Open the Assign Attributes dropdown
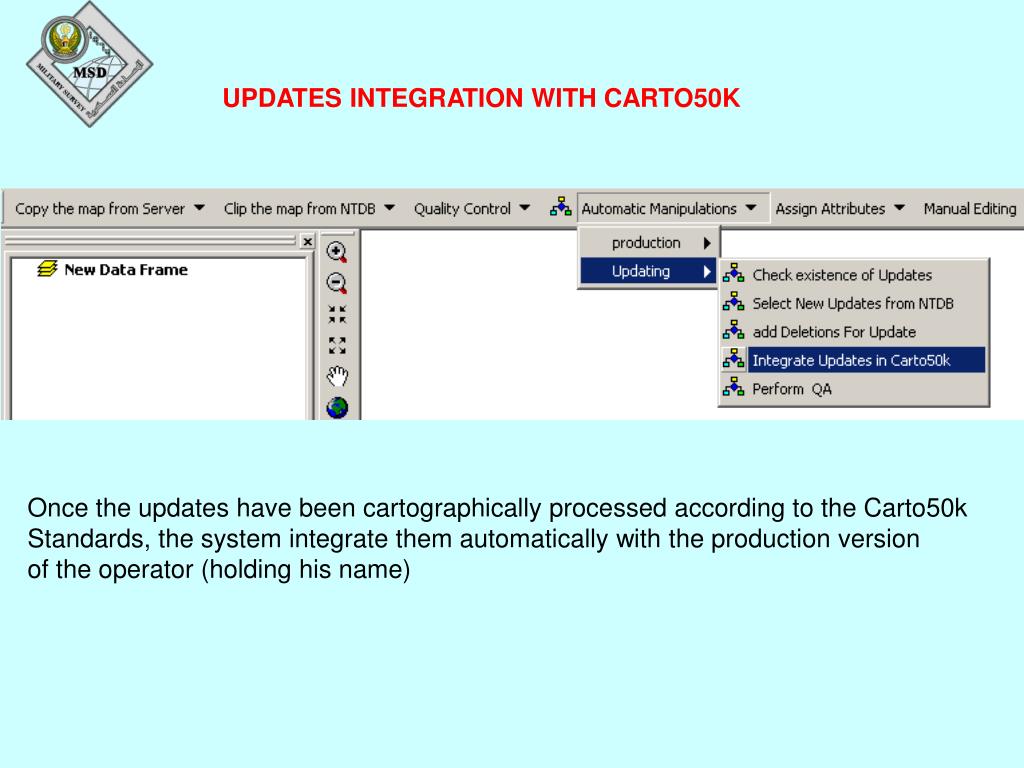Screen dimensions: 1024x768 (x=840, y=208)
